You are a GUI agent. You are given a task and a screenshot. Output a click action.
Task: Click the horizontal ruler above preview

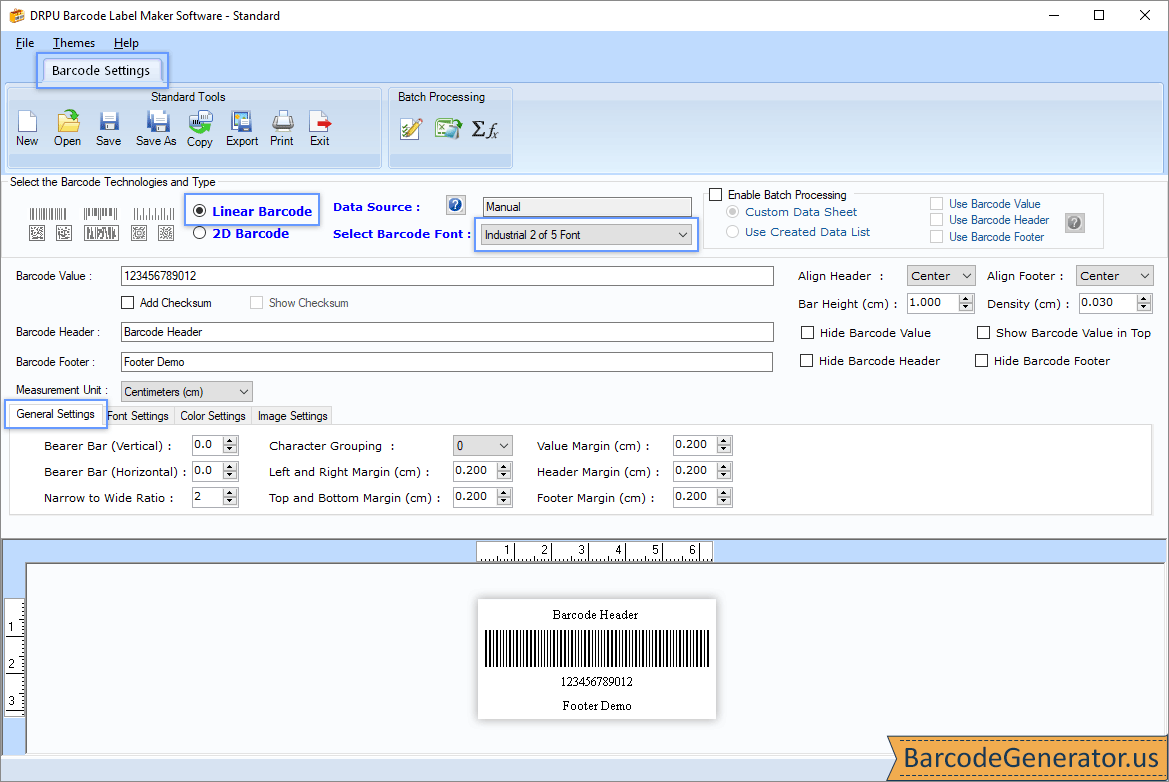pos(595,552)
